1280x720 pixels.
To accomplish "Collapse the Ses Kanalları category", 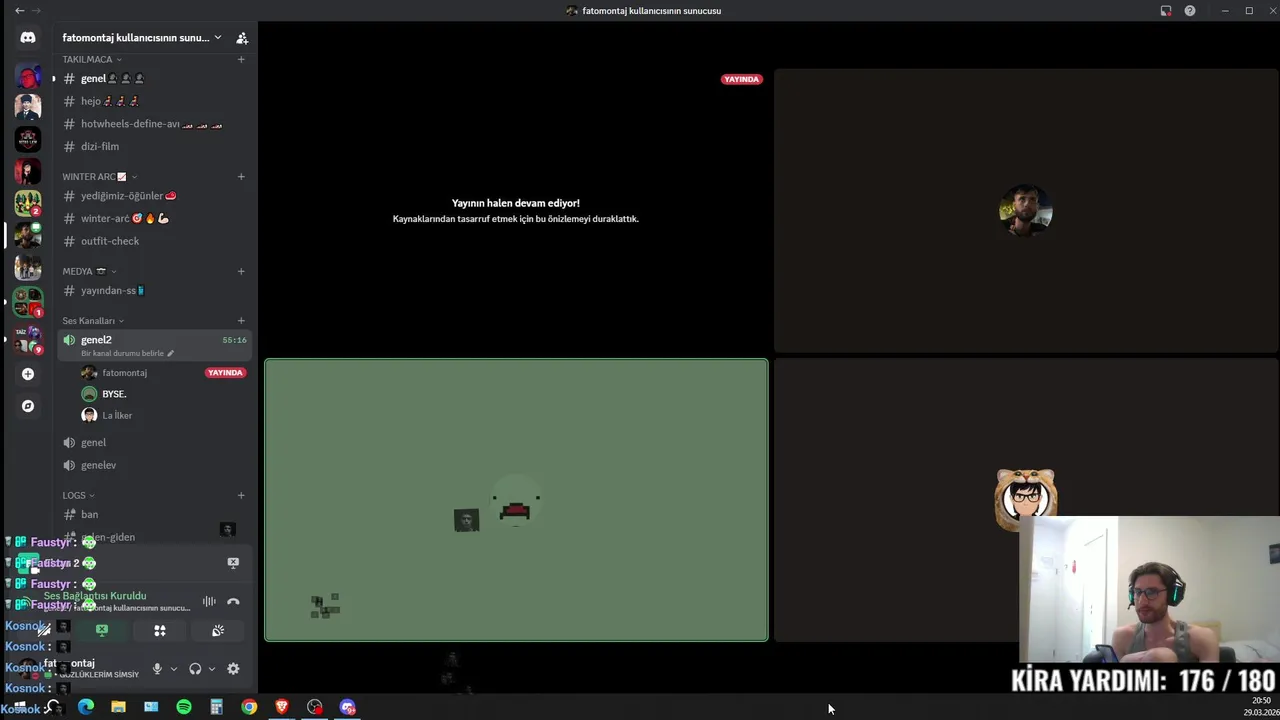I will [93, 321].
